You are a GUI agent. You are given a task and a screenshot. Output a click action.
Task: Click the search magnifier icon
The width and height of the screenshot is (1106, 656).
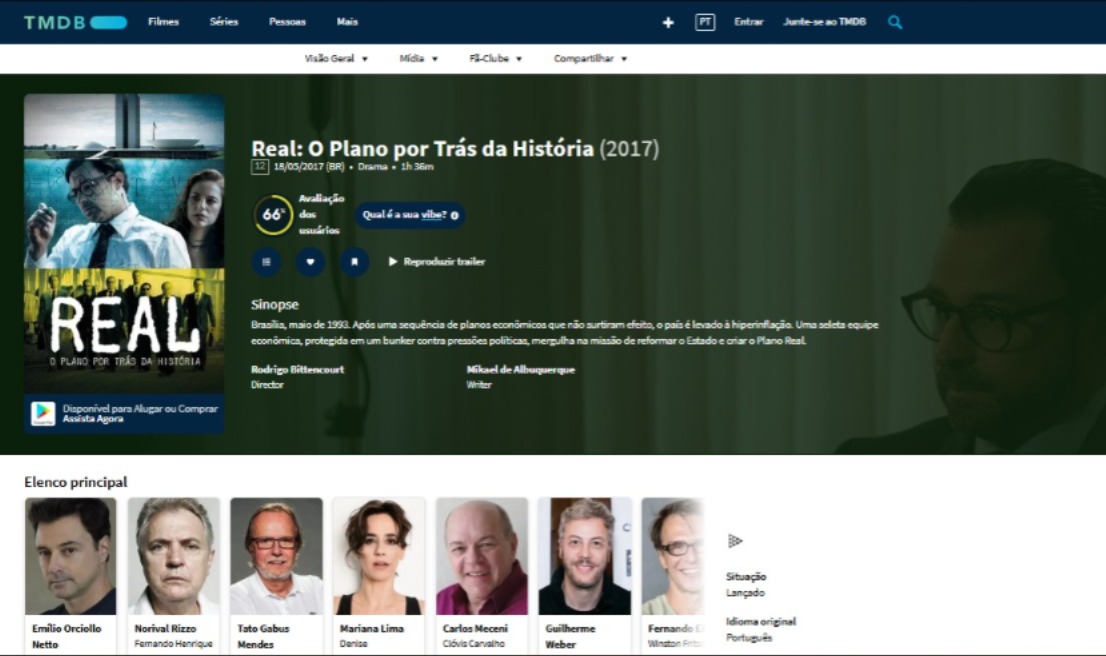pos(895,23)
